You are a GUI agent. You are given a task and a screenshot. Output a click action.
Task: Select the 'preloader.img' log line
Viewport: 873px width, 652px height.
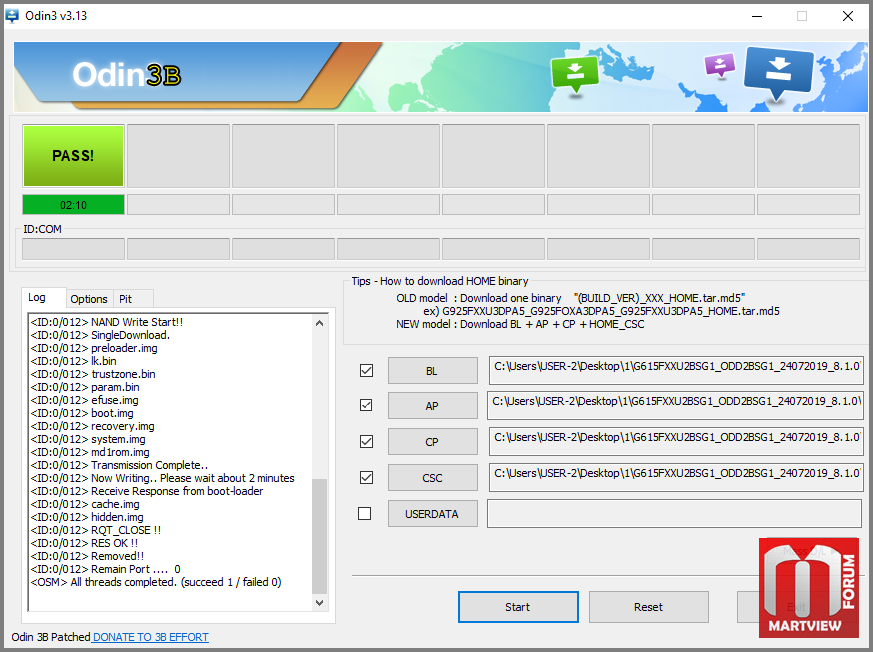point(94,348)
